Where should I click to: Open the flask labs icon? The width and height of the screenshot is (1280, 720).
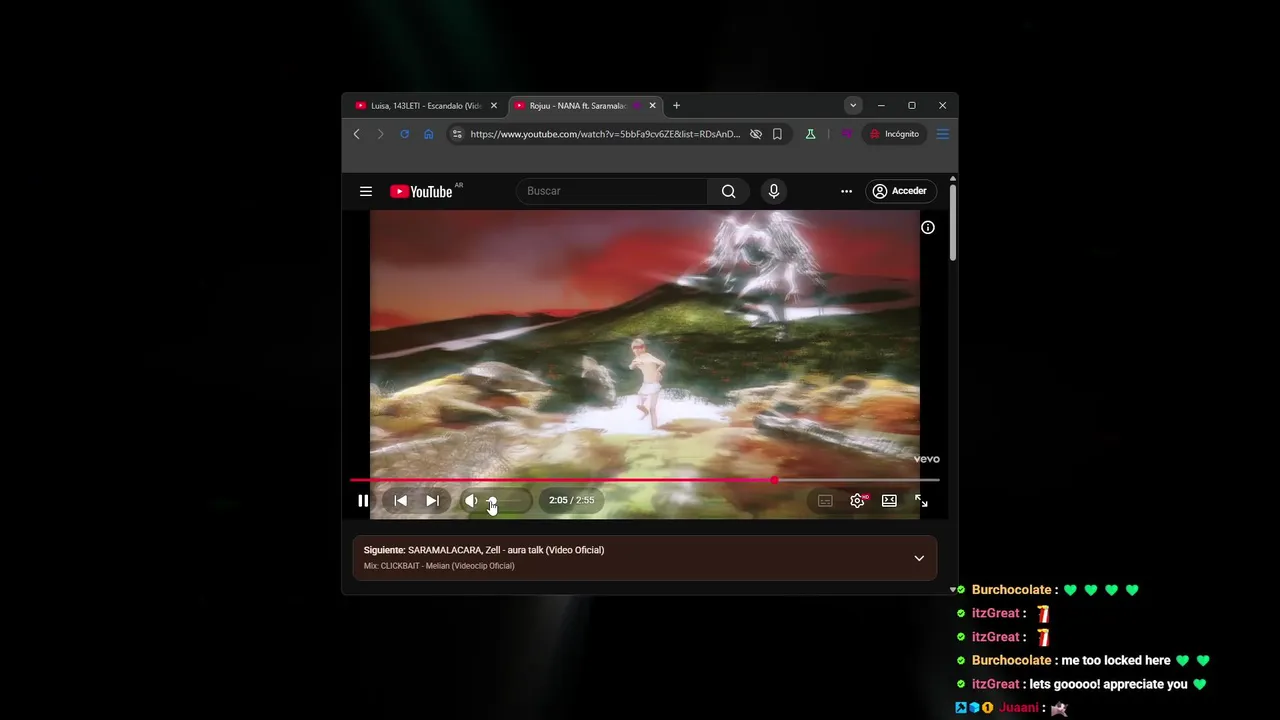[x=810, y=134]
